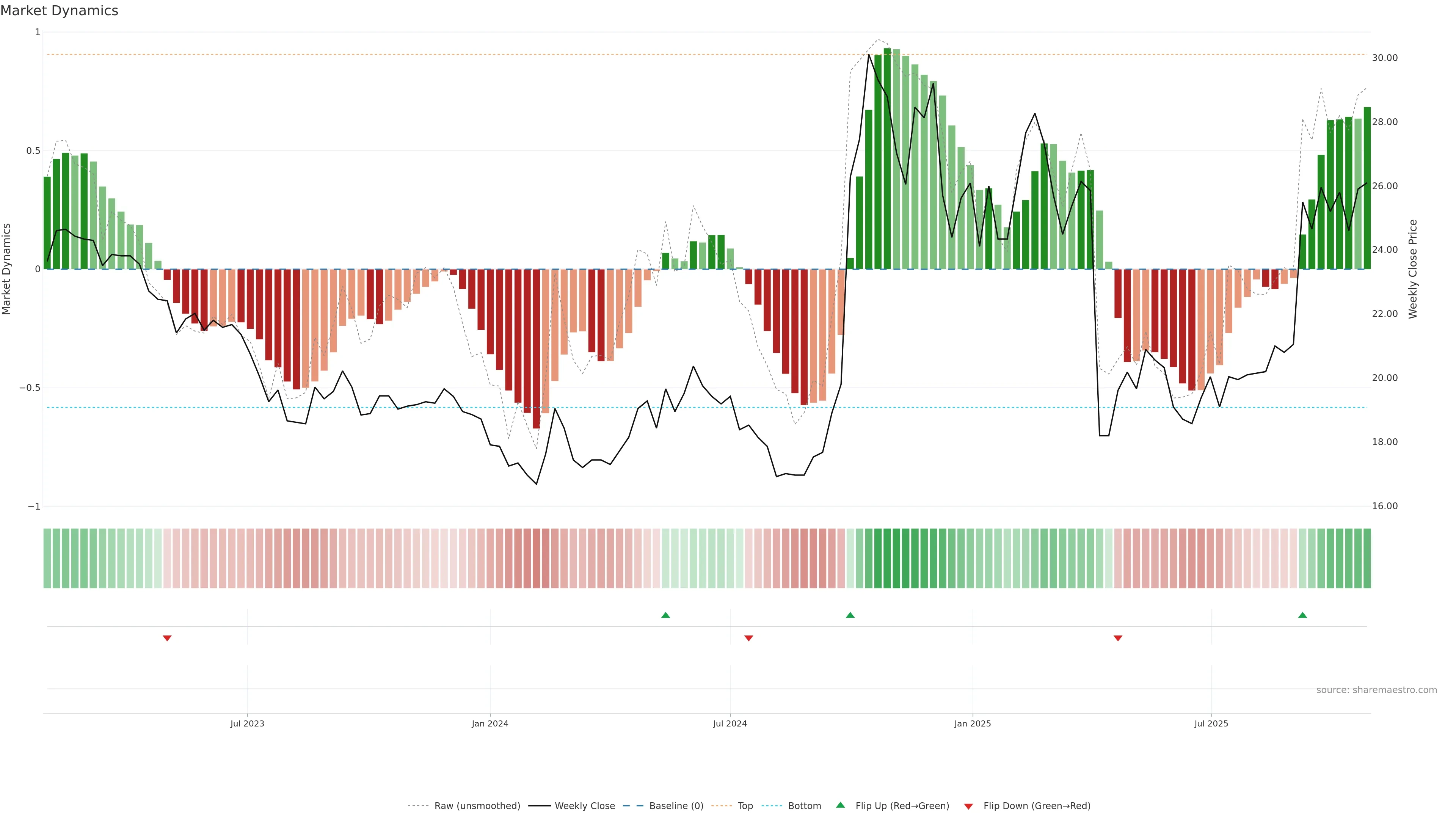Click the green flip-up marker before Jul 2024
The height and width of the screenshot is (819, 1456).
665,615
